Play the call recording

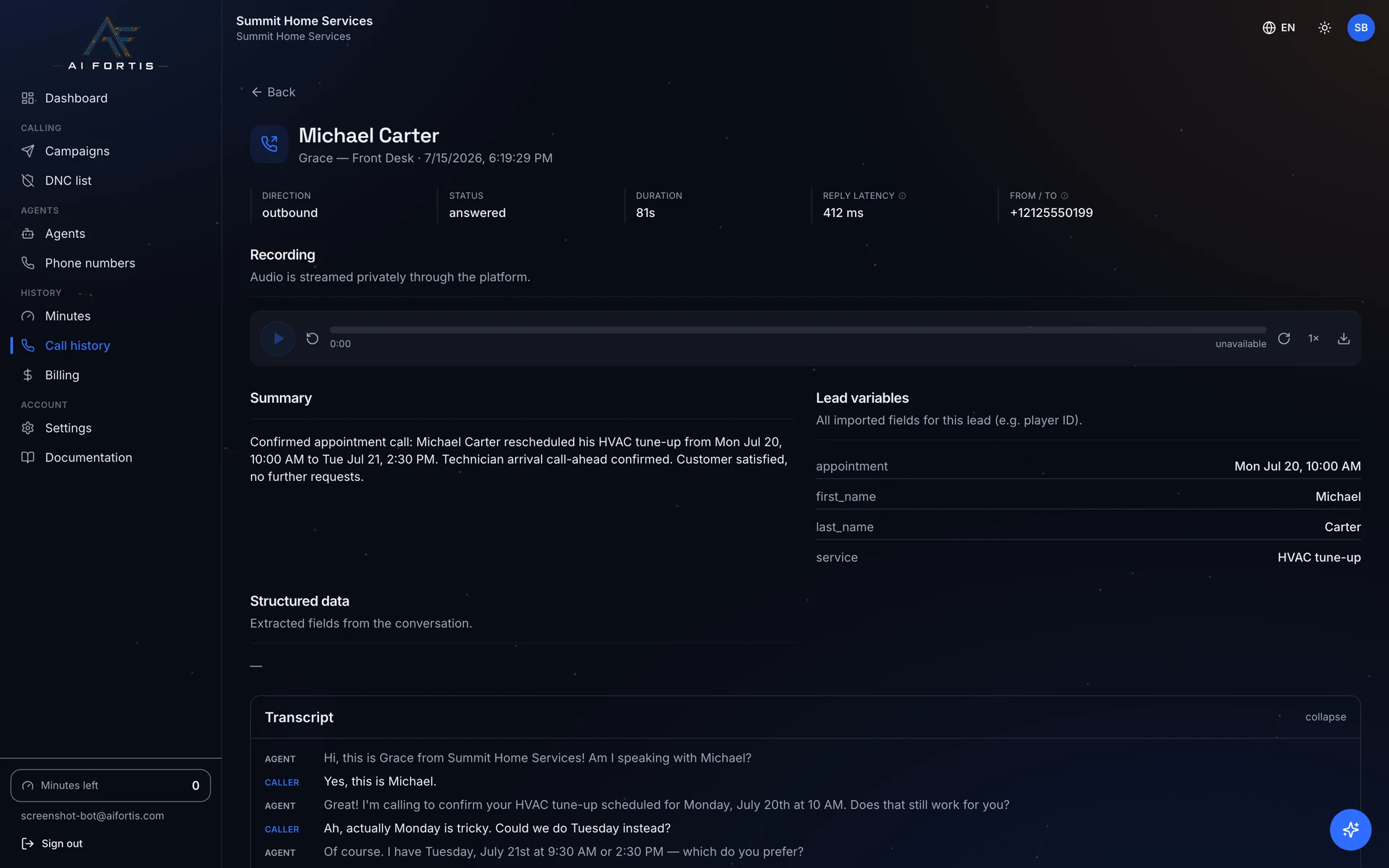point(278,339)
